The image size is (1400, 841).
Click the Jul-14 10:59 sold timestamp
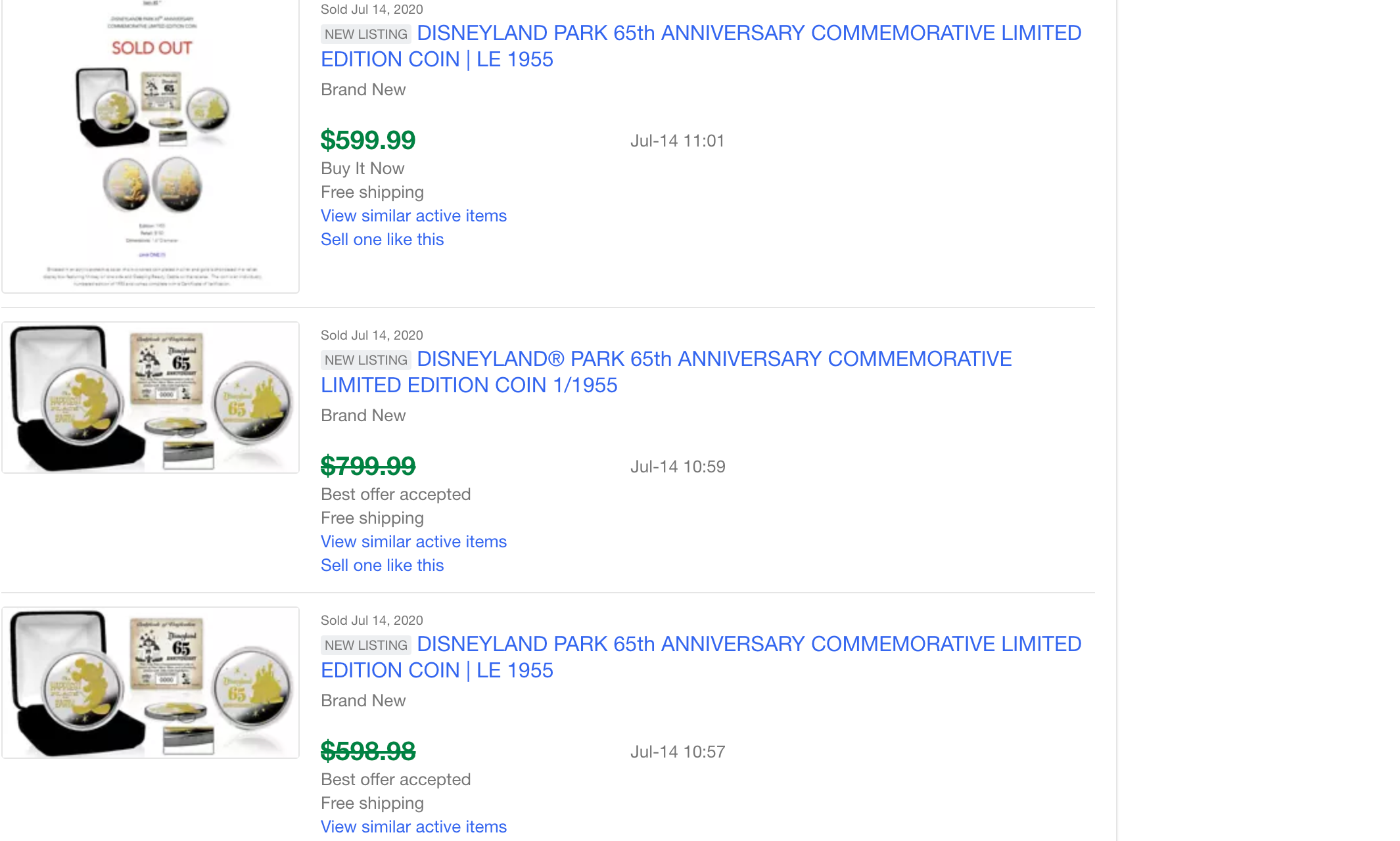point(678,466)
